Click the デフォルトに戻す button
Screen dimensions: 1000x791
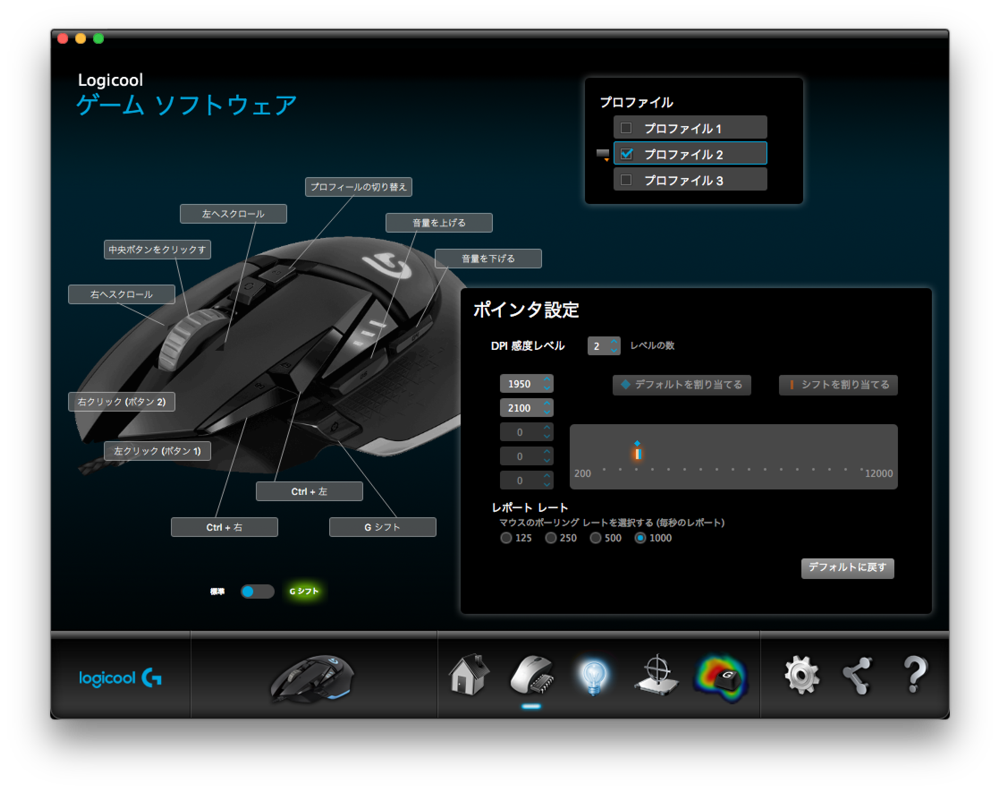pos(848,568)
